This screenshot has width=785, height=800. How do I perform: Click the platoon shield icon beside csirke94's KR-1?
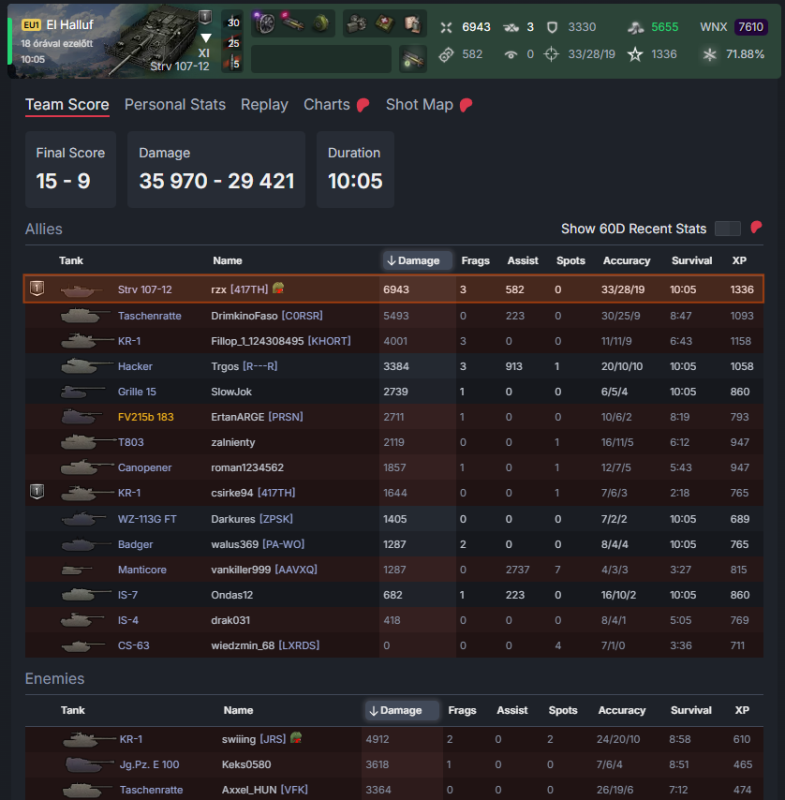pyautogui.click(x=37, y=491)
